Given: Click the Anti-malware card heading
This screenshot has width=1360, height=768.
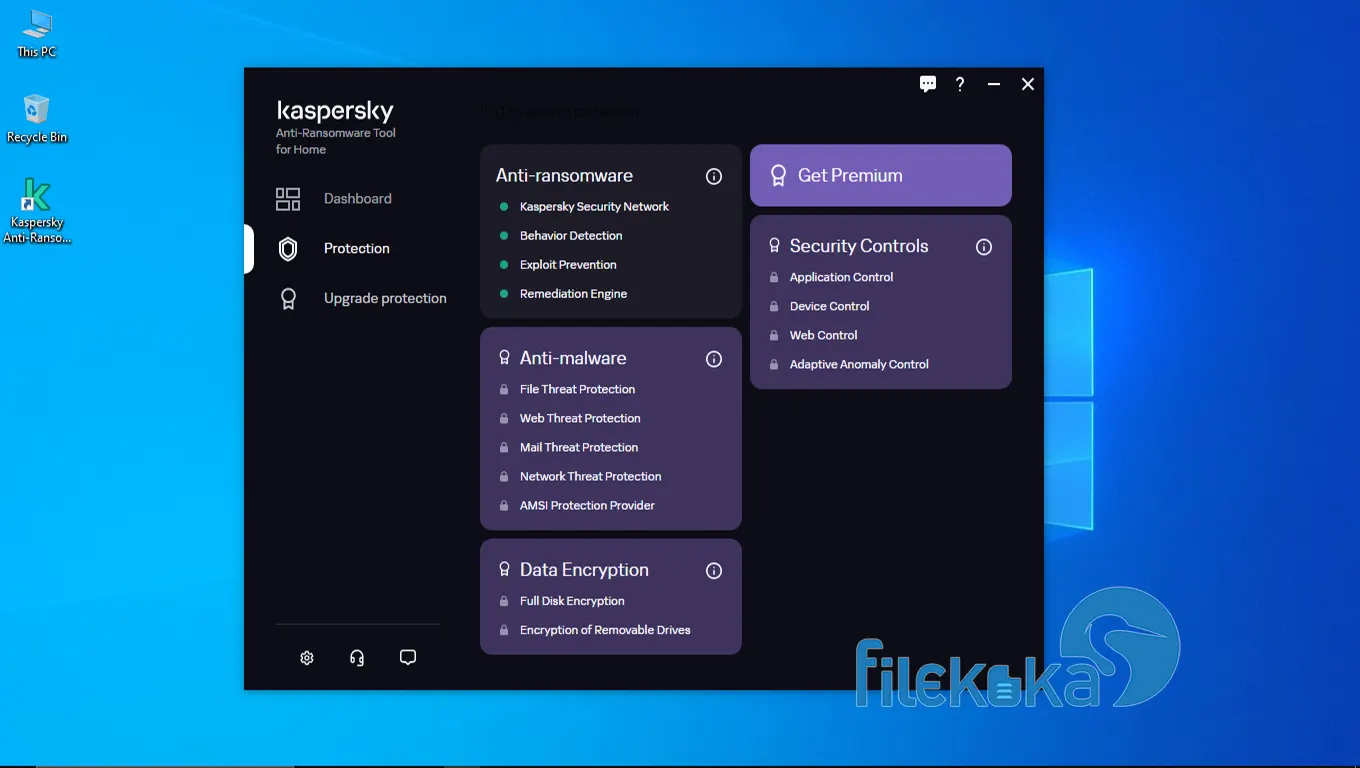Looking at the screenshot, I should 573,359.
